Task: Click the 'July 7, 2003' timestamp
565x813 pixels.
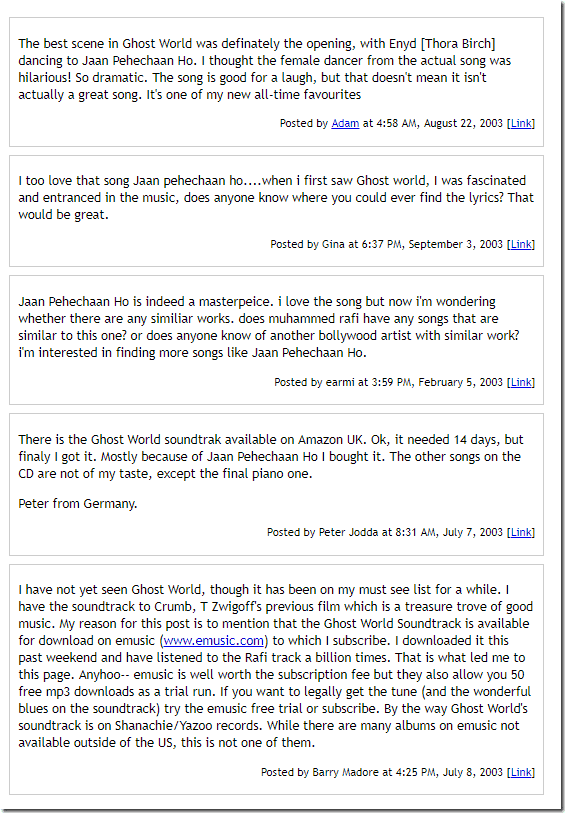Action: [x=473, y=532]
